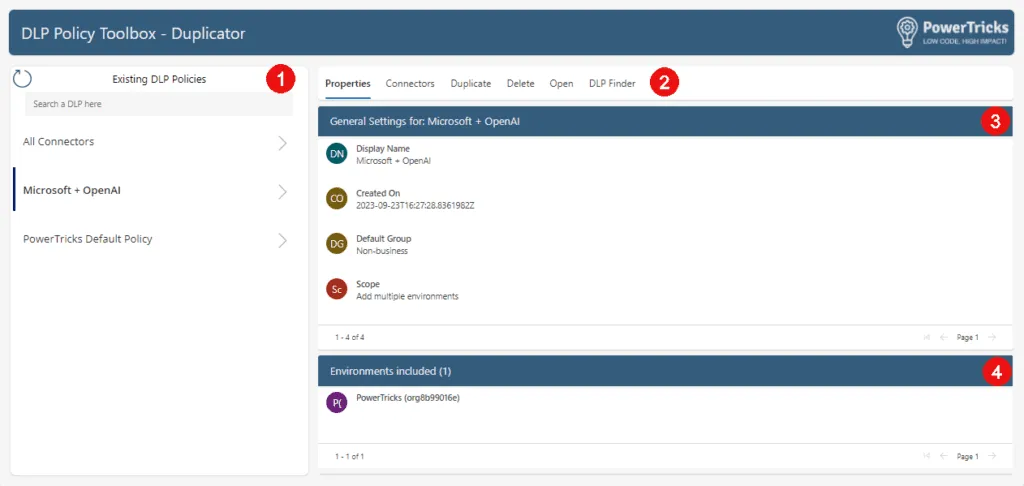
Task: Click the General Settings for header
Action: point(425,122)
